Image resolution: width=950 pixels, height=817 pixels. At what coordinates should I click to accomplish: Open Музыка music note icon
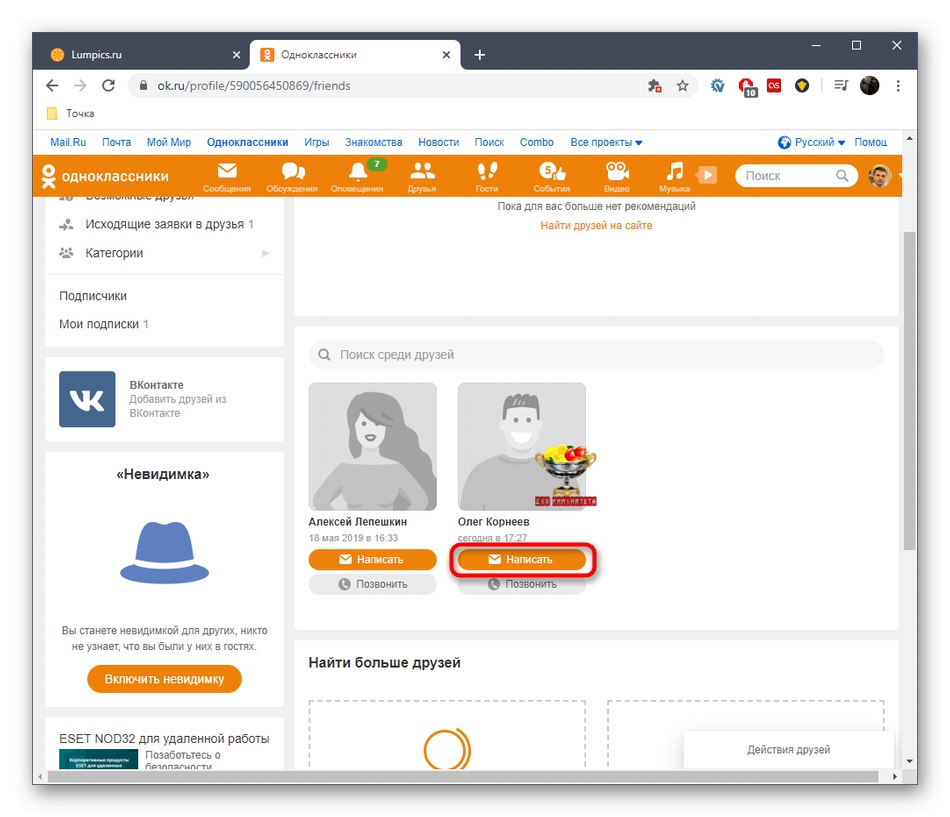[x=673, y=170]
